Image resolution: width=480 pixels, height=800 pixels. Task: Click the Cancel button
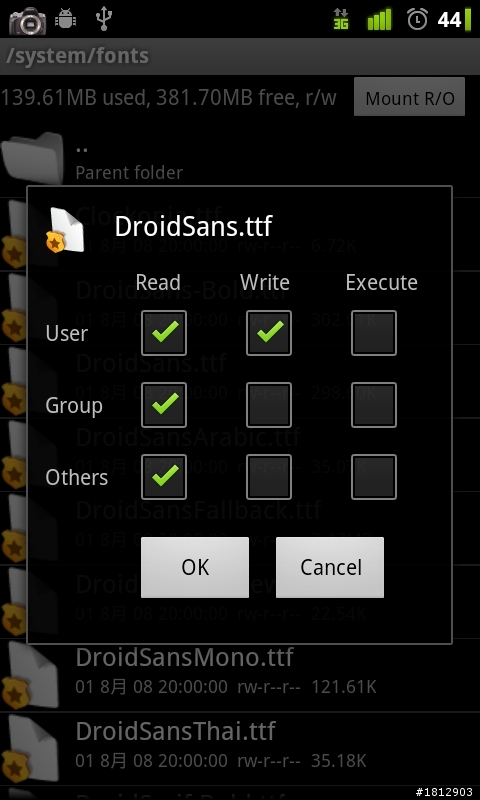point(330,567)
